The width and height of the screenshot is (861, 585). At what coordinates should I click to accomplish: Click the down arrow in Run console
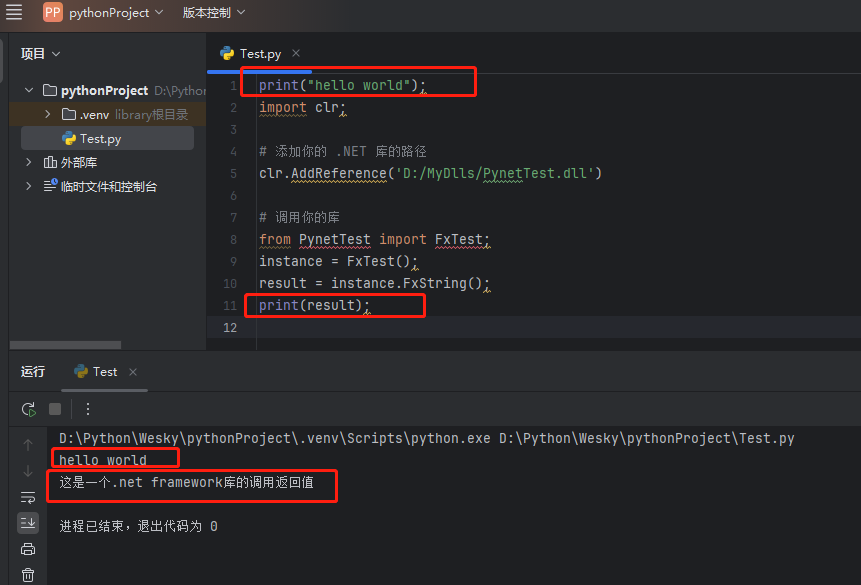coord(28,471)
